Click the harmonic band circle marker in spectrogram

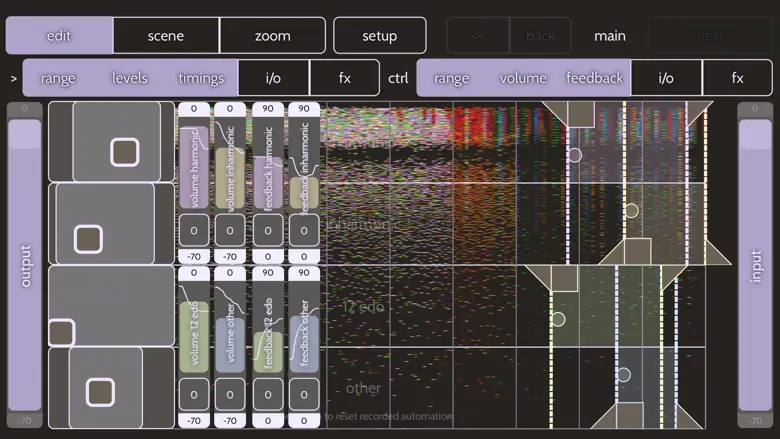pyautogui.click(x=574, y=155)
